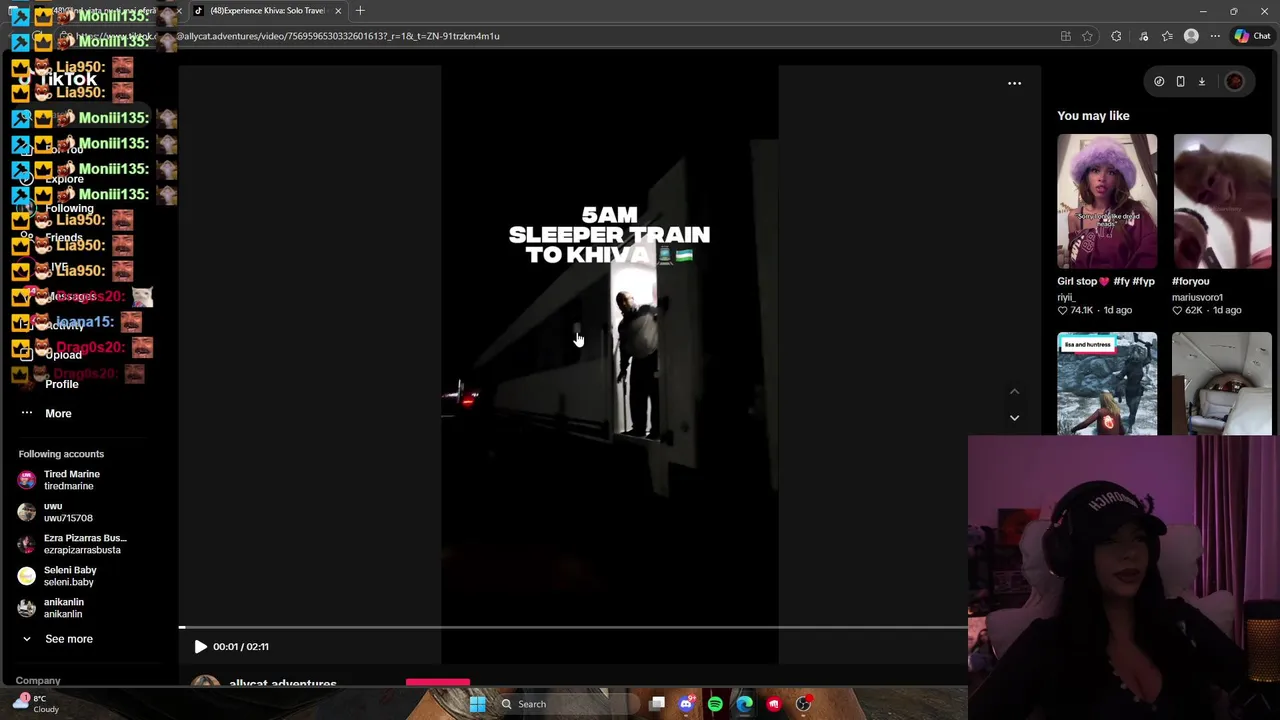
Task: Add this page to favorites star
Action: pos(1087,36)
